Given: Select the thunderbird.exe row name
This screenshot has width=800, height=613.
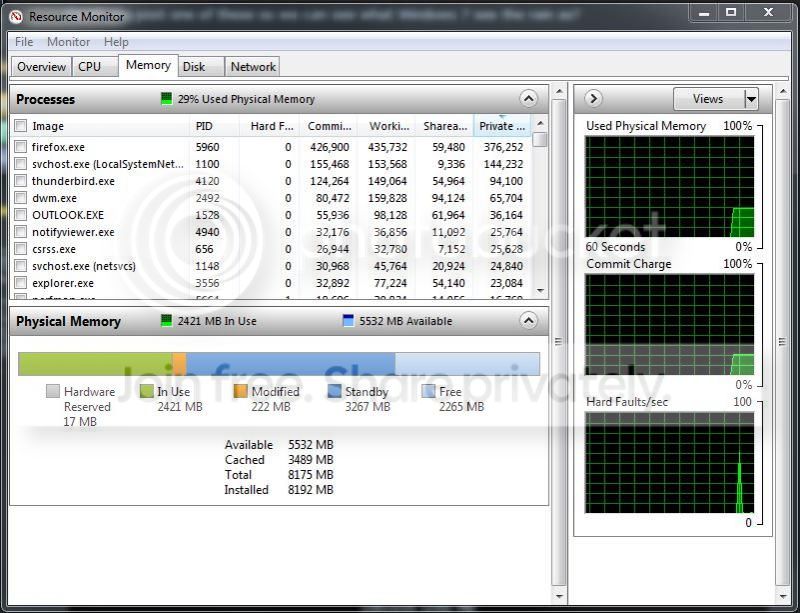Looking at the screenshot, I should point(73,181).
